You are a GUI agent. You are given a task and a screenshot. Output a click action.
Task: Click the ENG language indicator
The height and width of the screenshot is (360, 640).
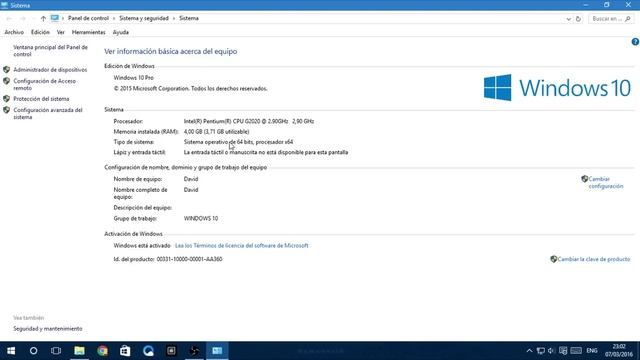[x=592, y=351]
